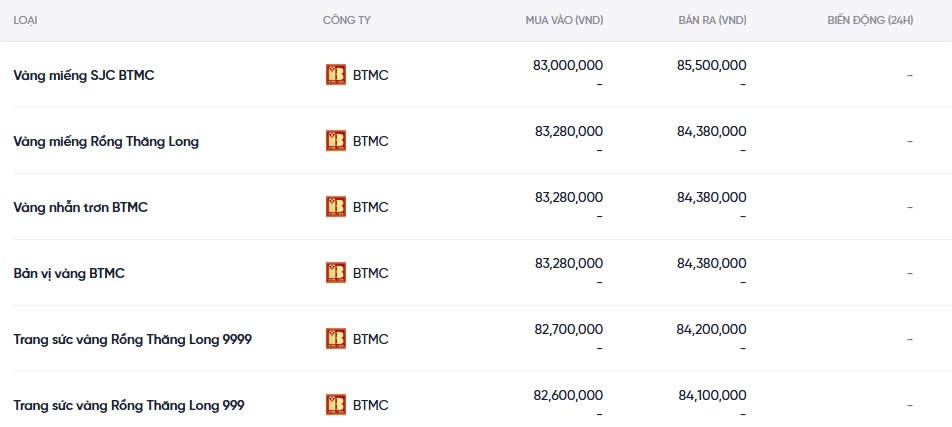Click the 85,500,000 sell price value
952x427 pixels.
(x=712, y=65)
